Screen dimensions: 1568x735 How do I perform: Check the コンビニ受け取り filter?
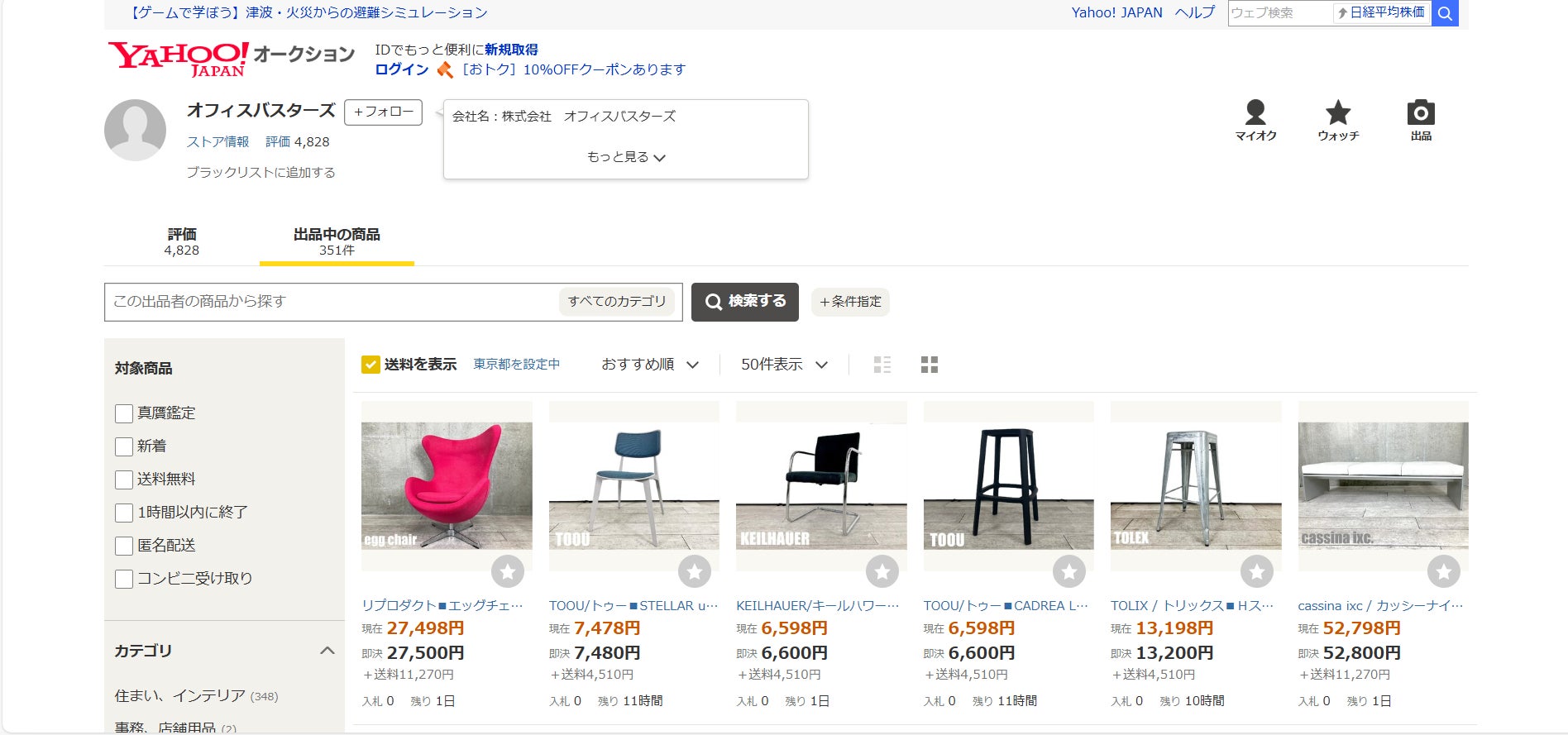tap(124, 579)
